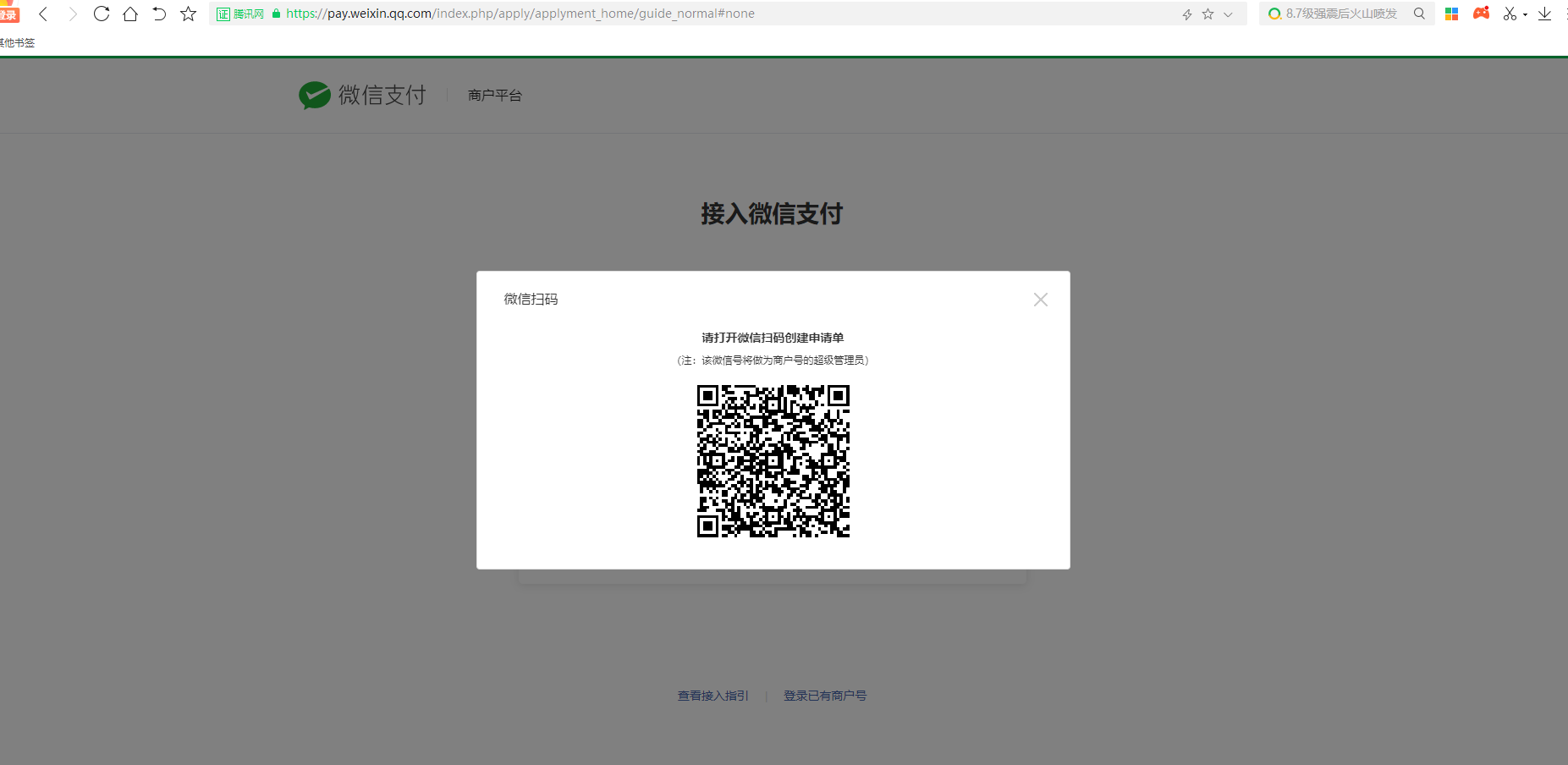Click the star favorite icon inside address bar
The width and height of the screenshot is (1568, 765).
click(1208, 14)
